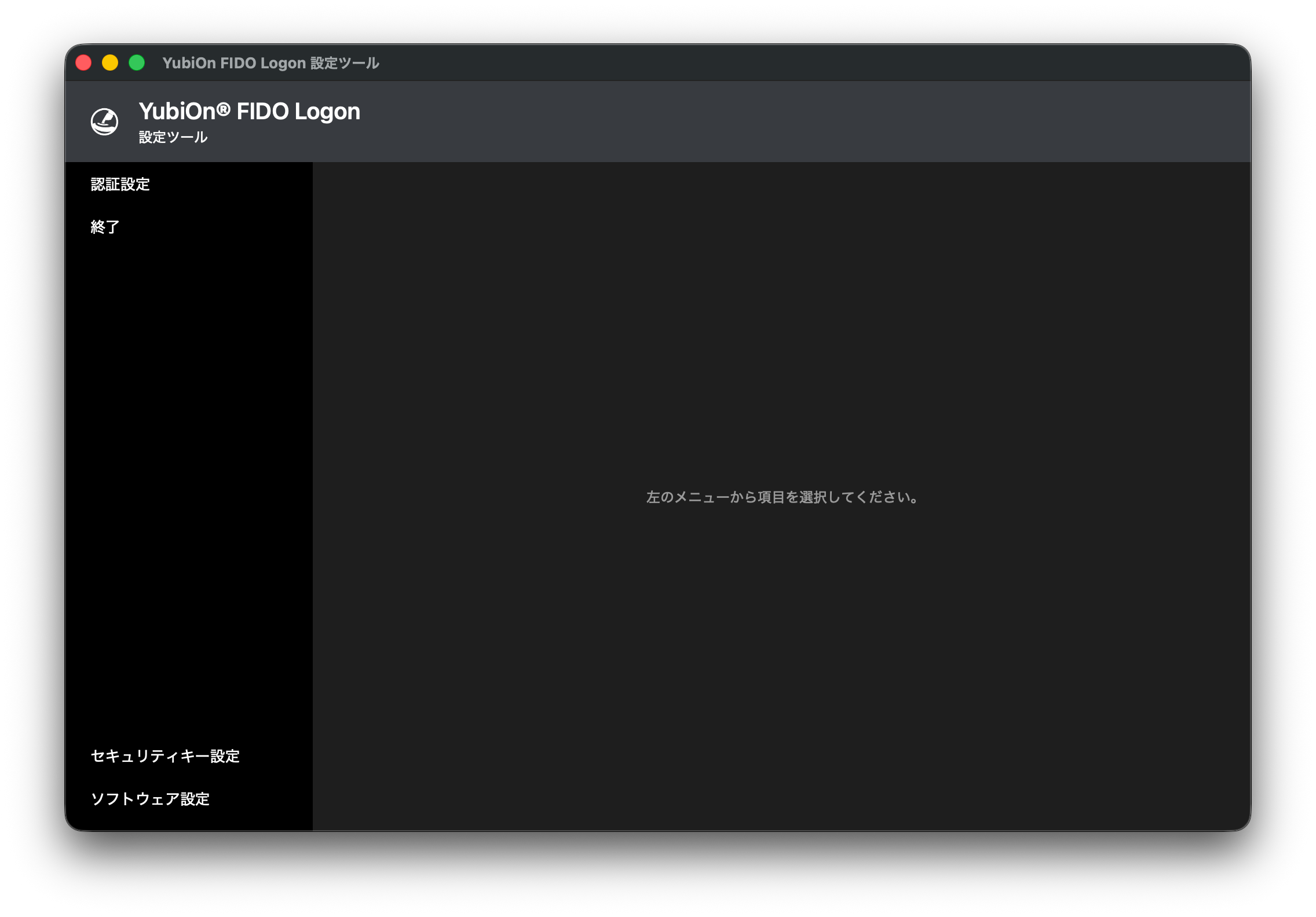1316x917 pixels.
Task: Click the window title YubiOn FIDO Logon 設定ツール
Action: click(270, 63)
